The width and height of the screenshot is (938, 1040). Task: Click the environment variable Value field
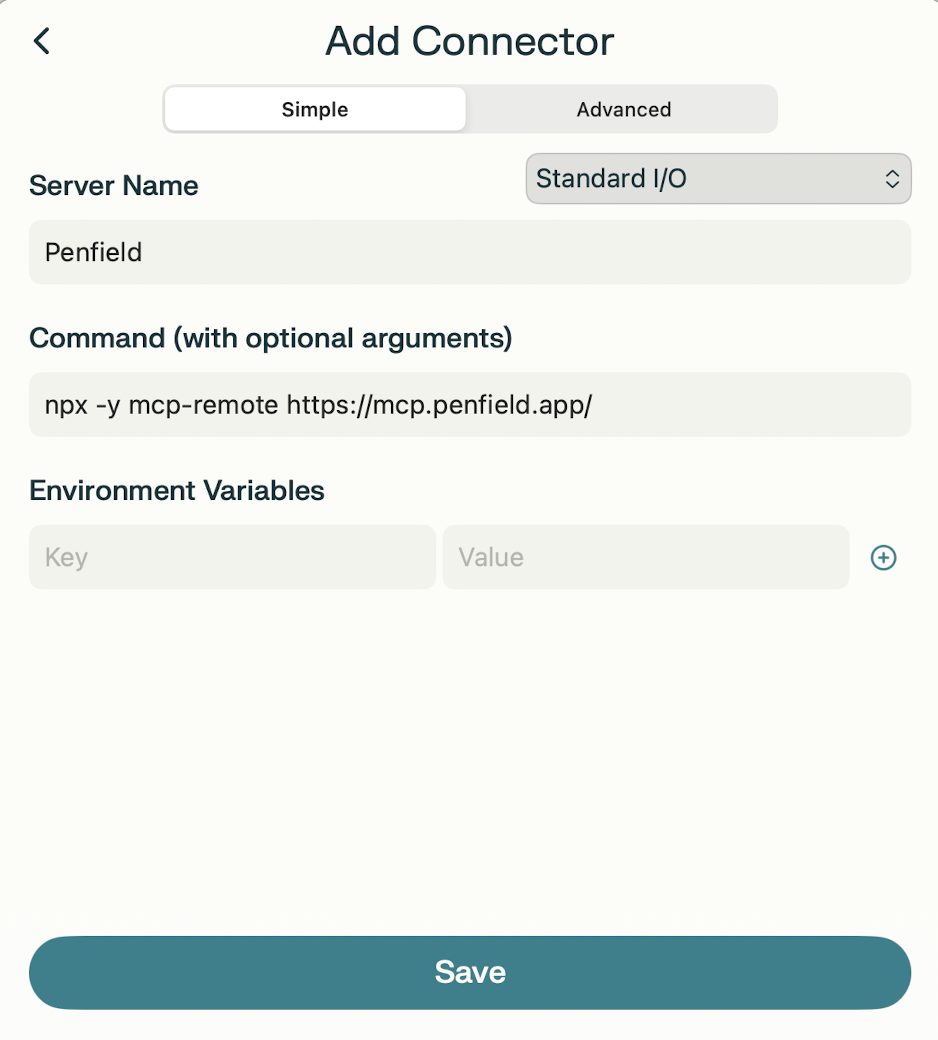tap(645, 557)
